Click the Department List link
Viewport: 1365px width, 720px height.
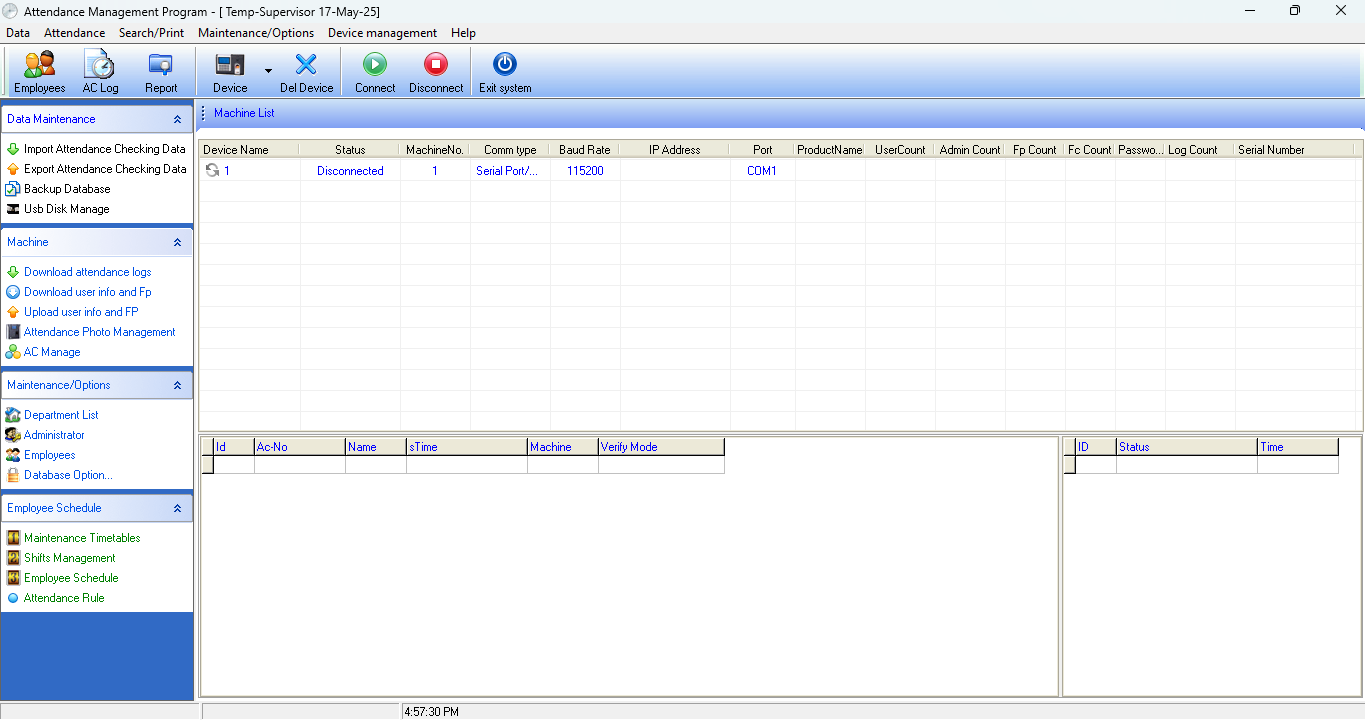(61, 415)
